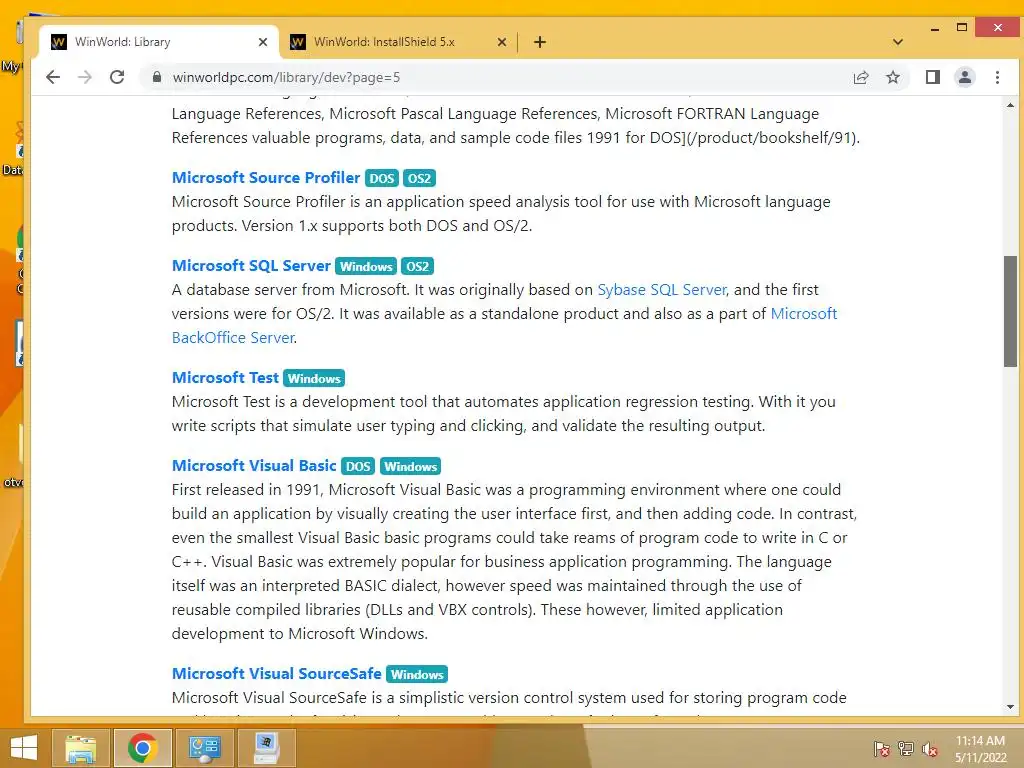Viewport: 1024px width, 768px height.
Task: Click the page scrollbar thumb
Action: [1010, 311]
